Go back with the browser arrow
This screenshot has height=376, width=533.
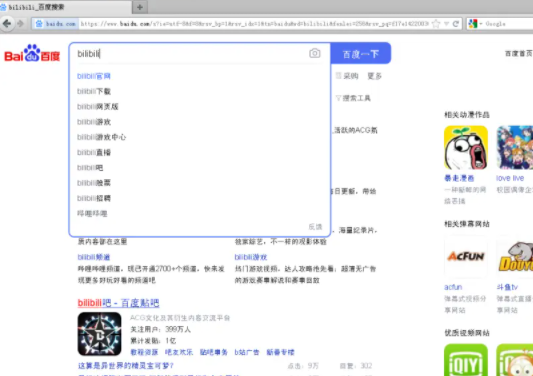click(7, 23)
